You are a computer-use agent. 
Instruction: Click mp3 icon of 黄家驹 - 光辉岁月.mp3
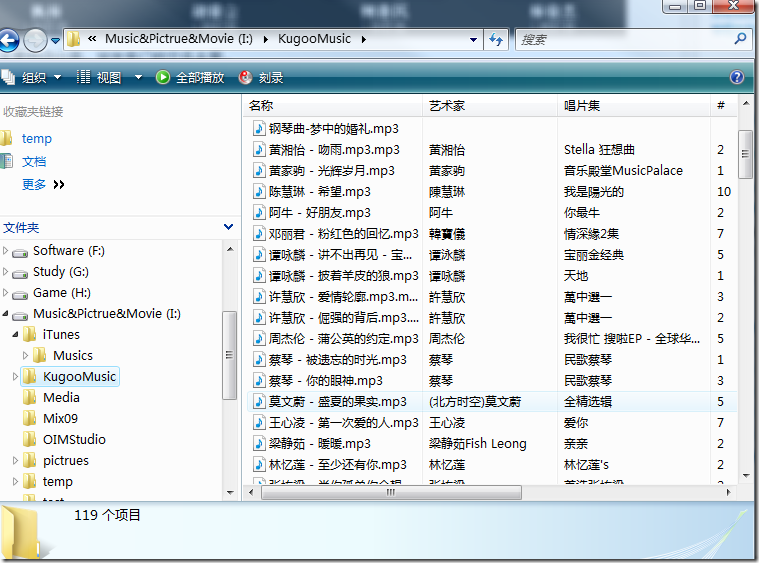(x=259, y=170)
